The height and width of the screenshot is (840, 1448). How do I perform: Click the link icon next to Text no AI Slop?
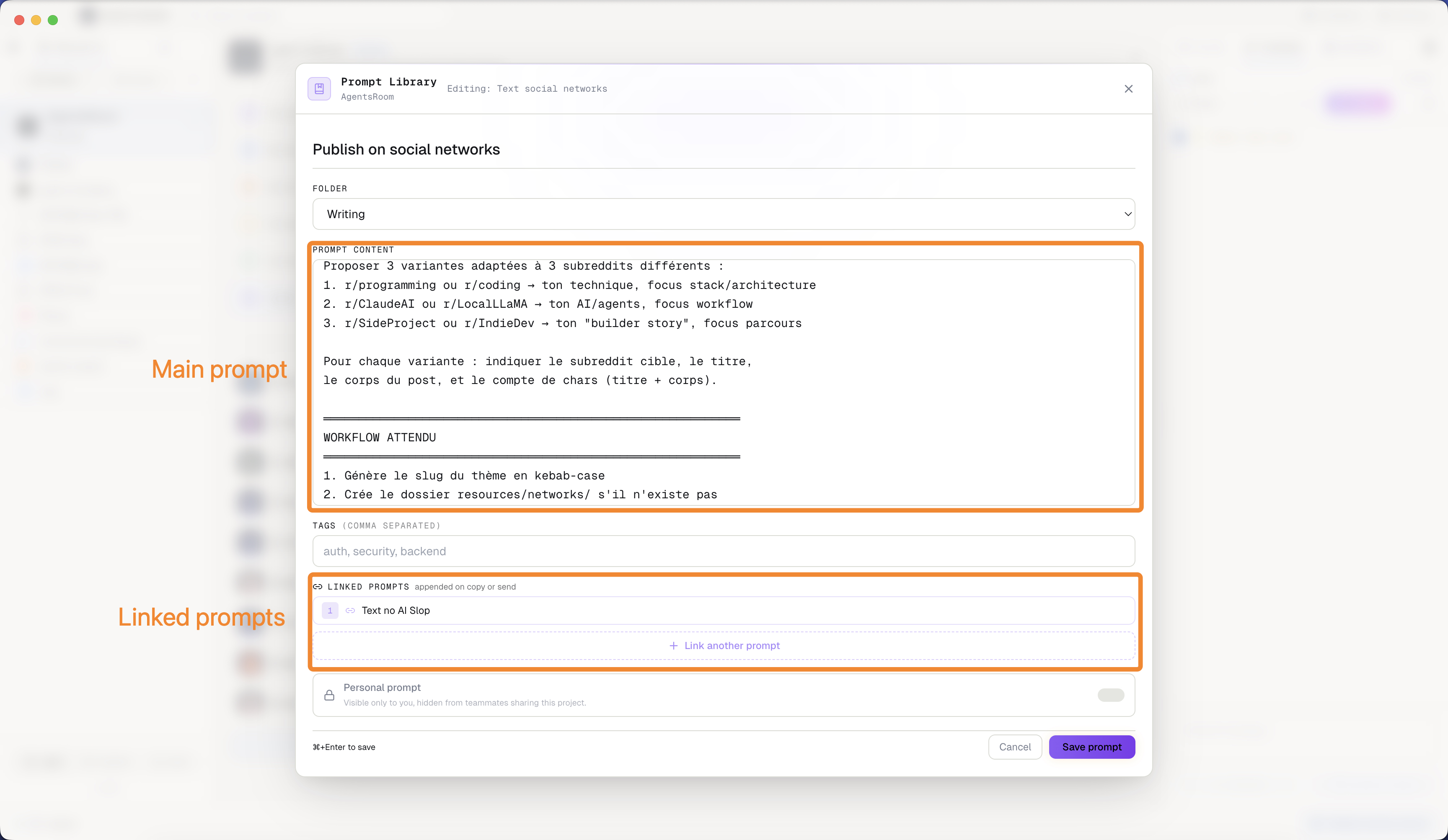coord(351,611)
